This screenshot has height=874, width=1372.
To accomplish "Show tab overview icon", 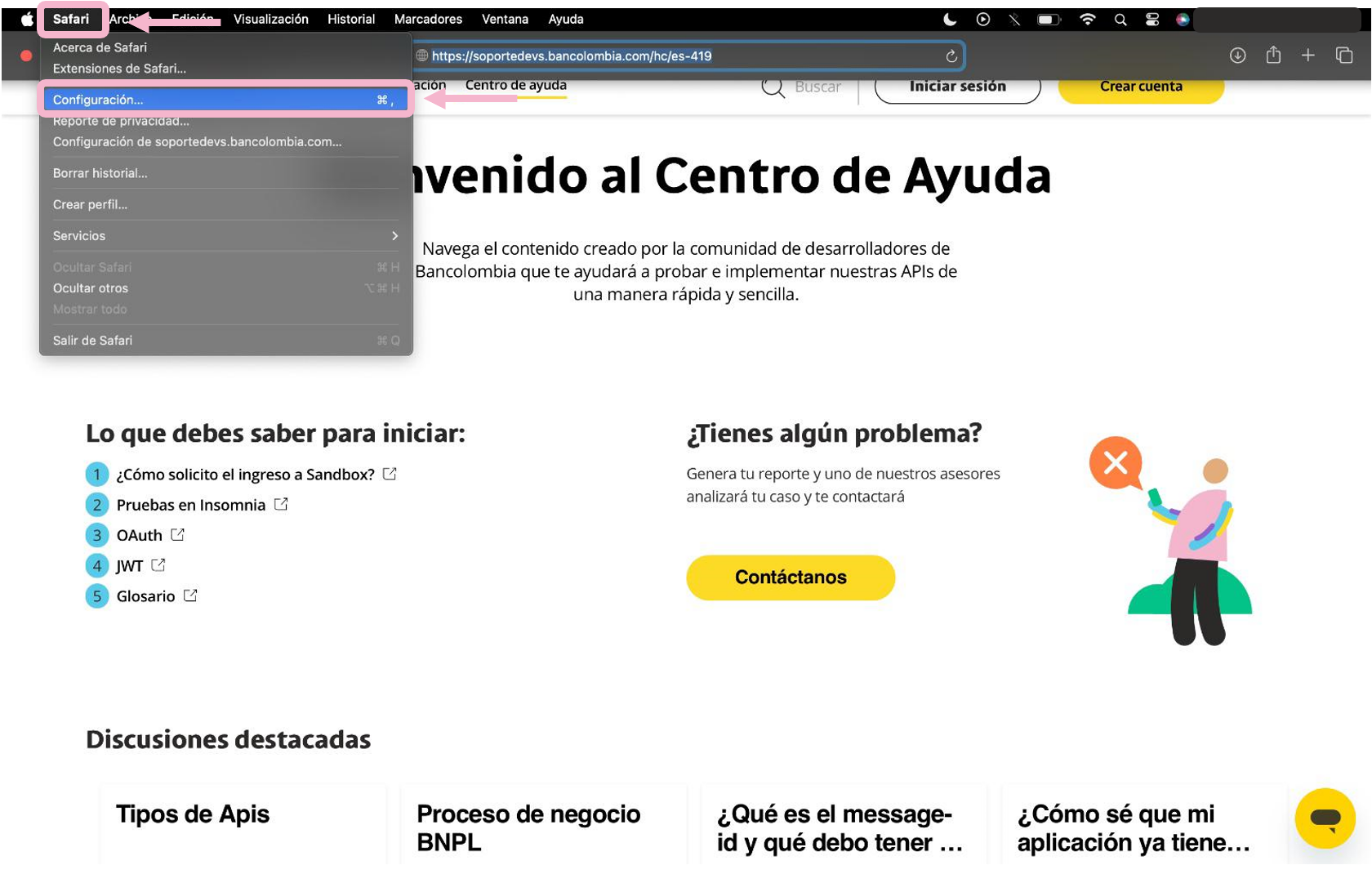I will [x=1344, y=55].
